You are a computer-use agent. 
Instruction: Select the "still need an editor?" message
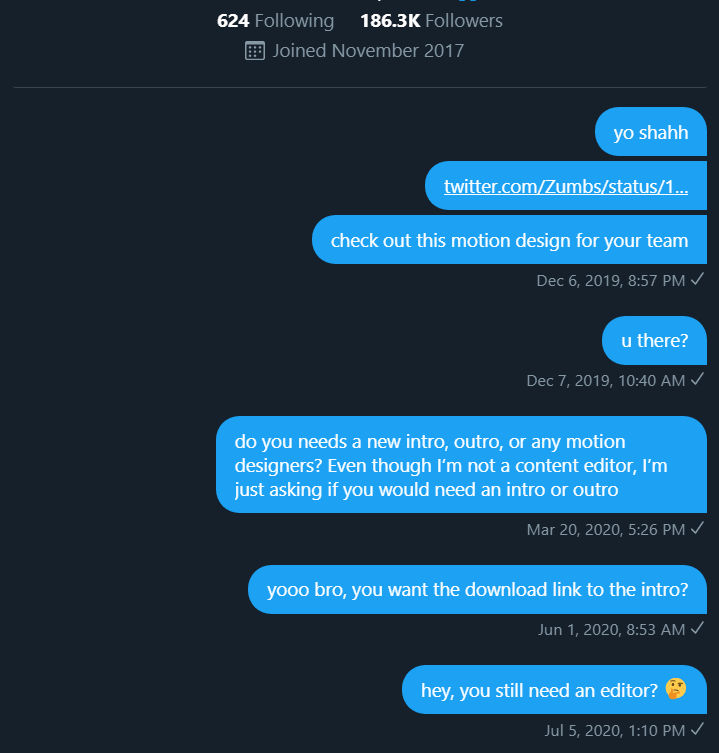tap(554, 689)
